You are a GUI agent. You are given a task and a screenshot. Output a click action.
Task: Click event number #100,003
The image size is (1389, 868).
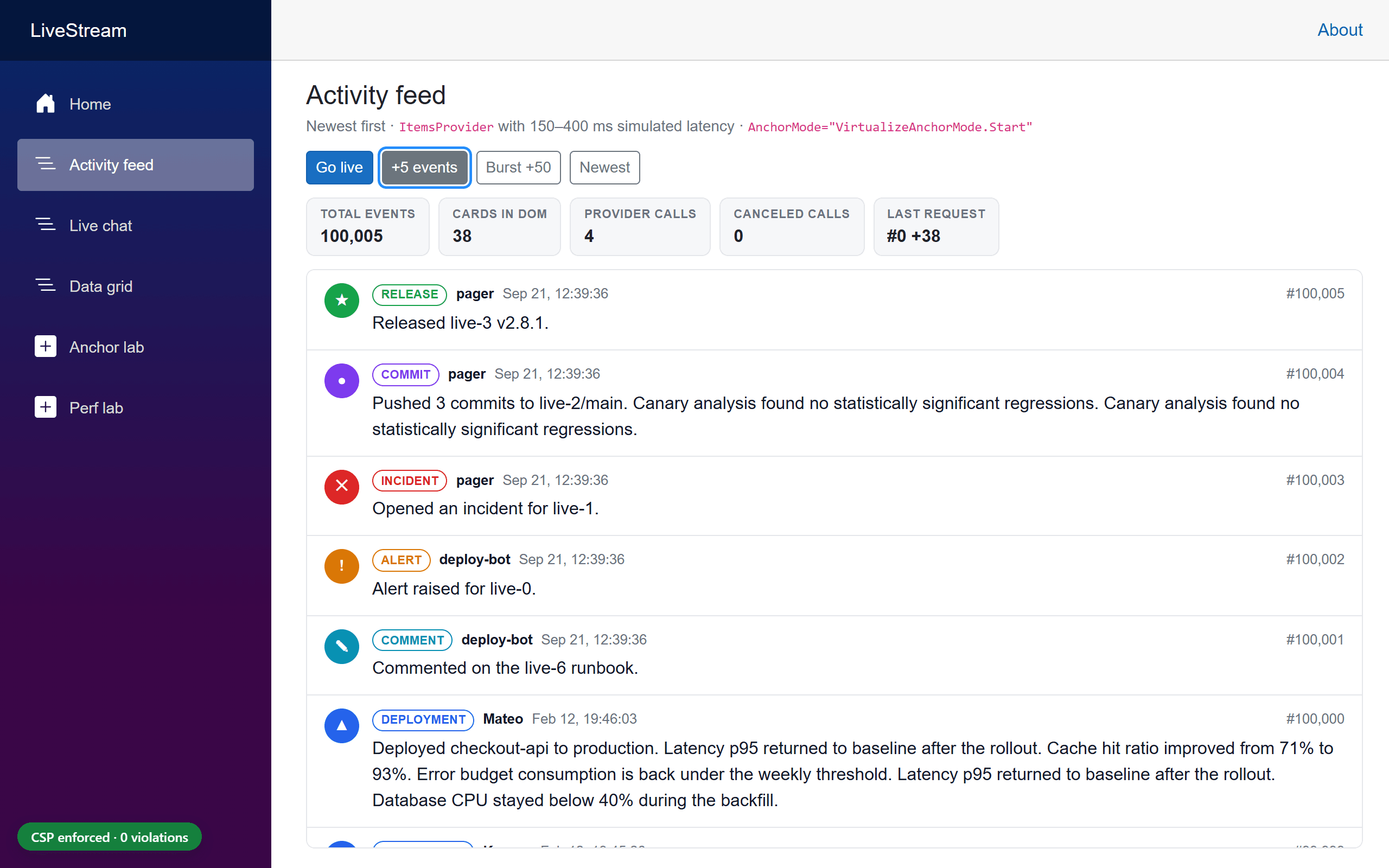tap(1315, 481)
